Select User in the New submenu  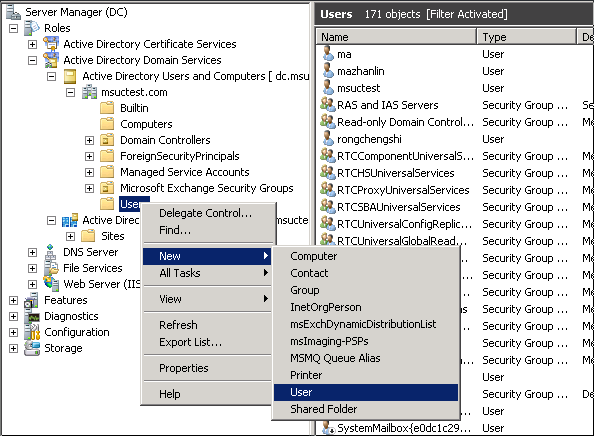366,392
